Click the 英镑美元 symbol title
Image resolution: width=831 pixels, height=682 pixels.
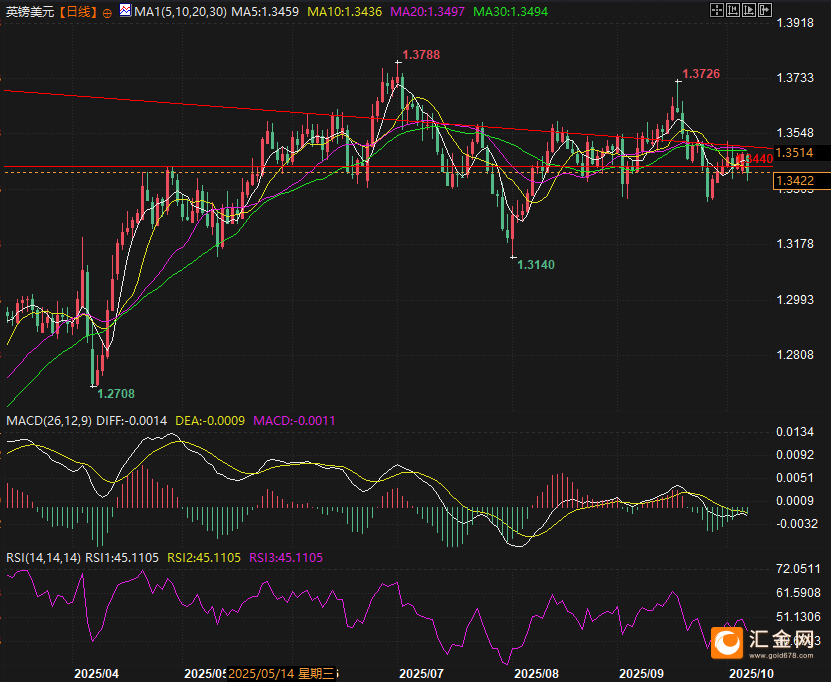coord(28,12)
